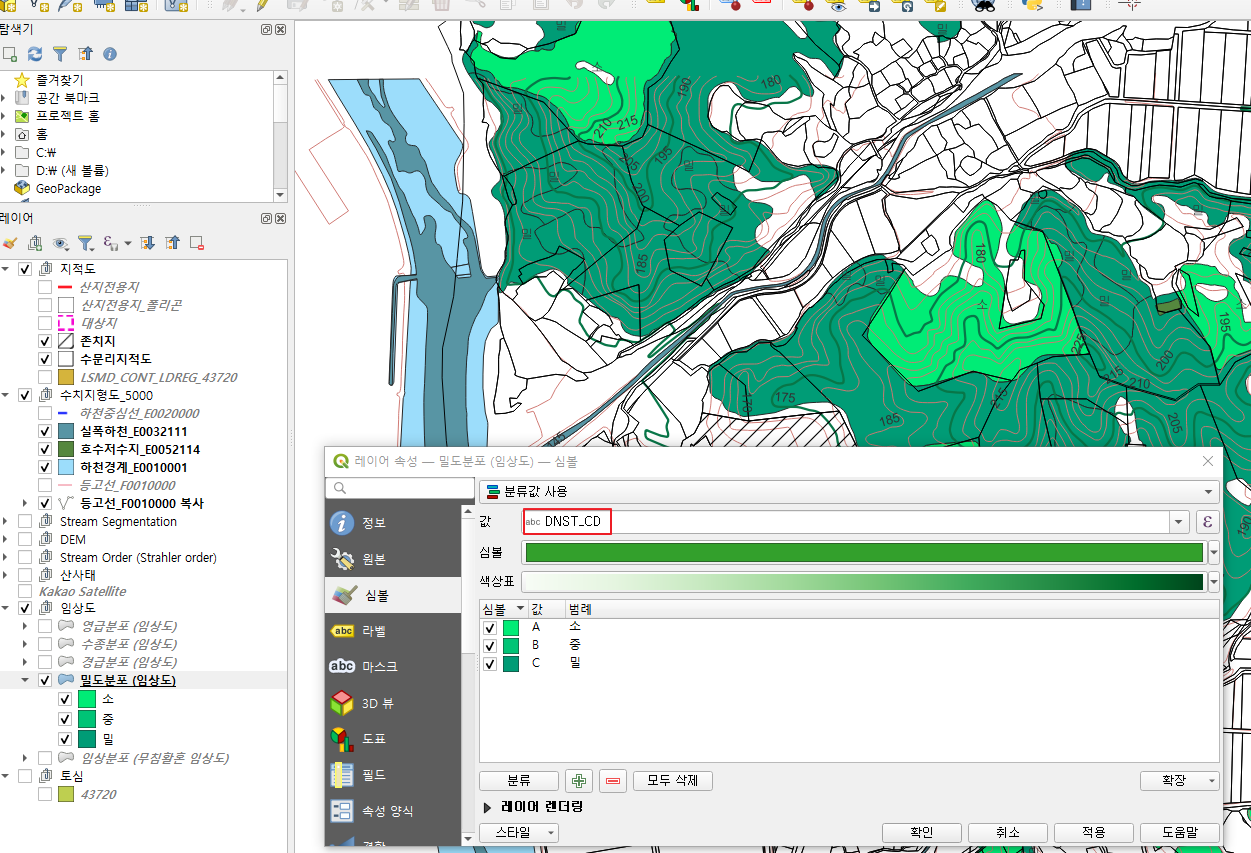Click the 색상표 color ramp gradient

pyautogui.click(x=864, y=582)
